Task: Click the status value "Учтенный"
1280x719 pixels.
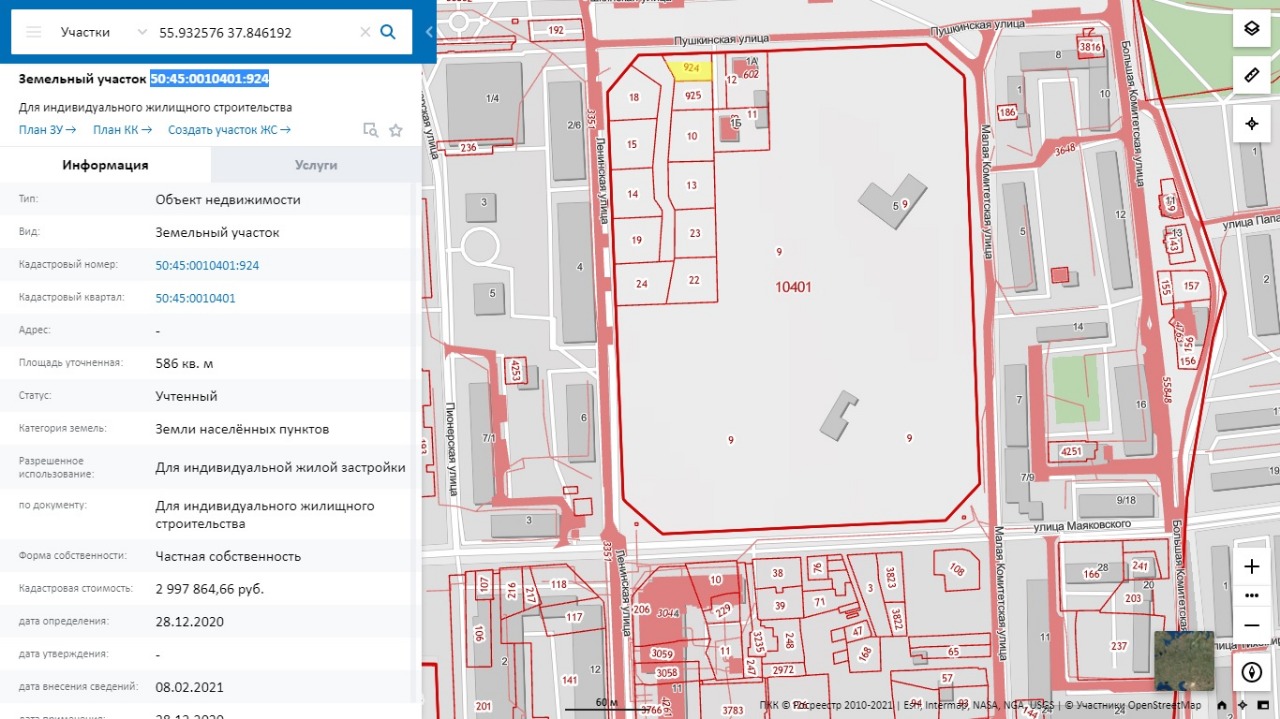Action: pos(186,396)
